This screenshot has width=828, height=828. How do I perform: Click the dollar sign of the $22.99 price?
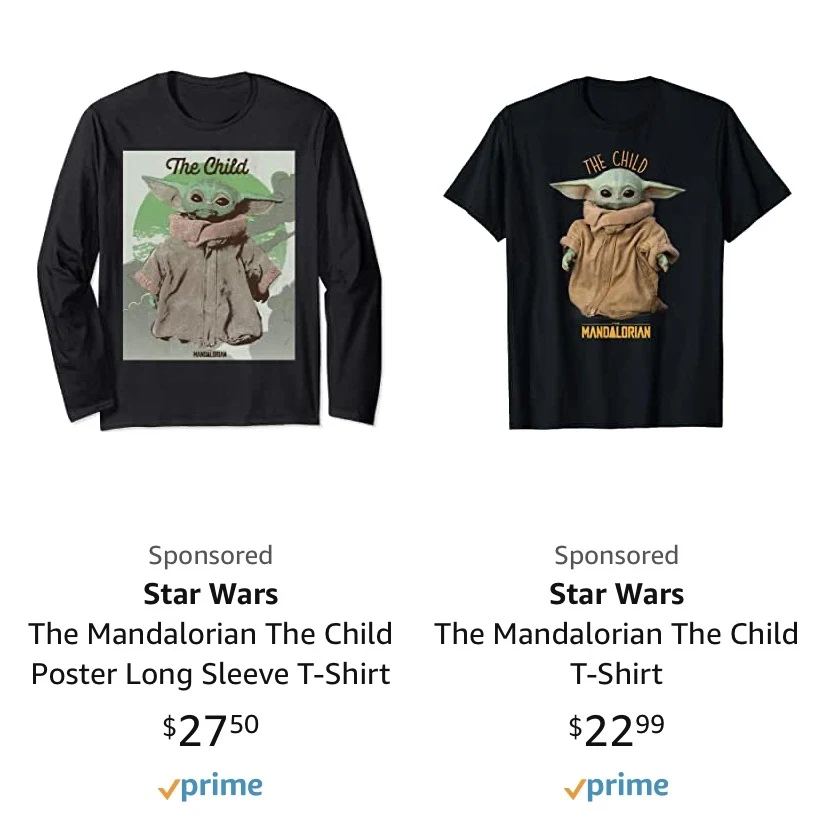575,726
